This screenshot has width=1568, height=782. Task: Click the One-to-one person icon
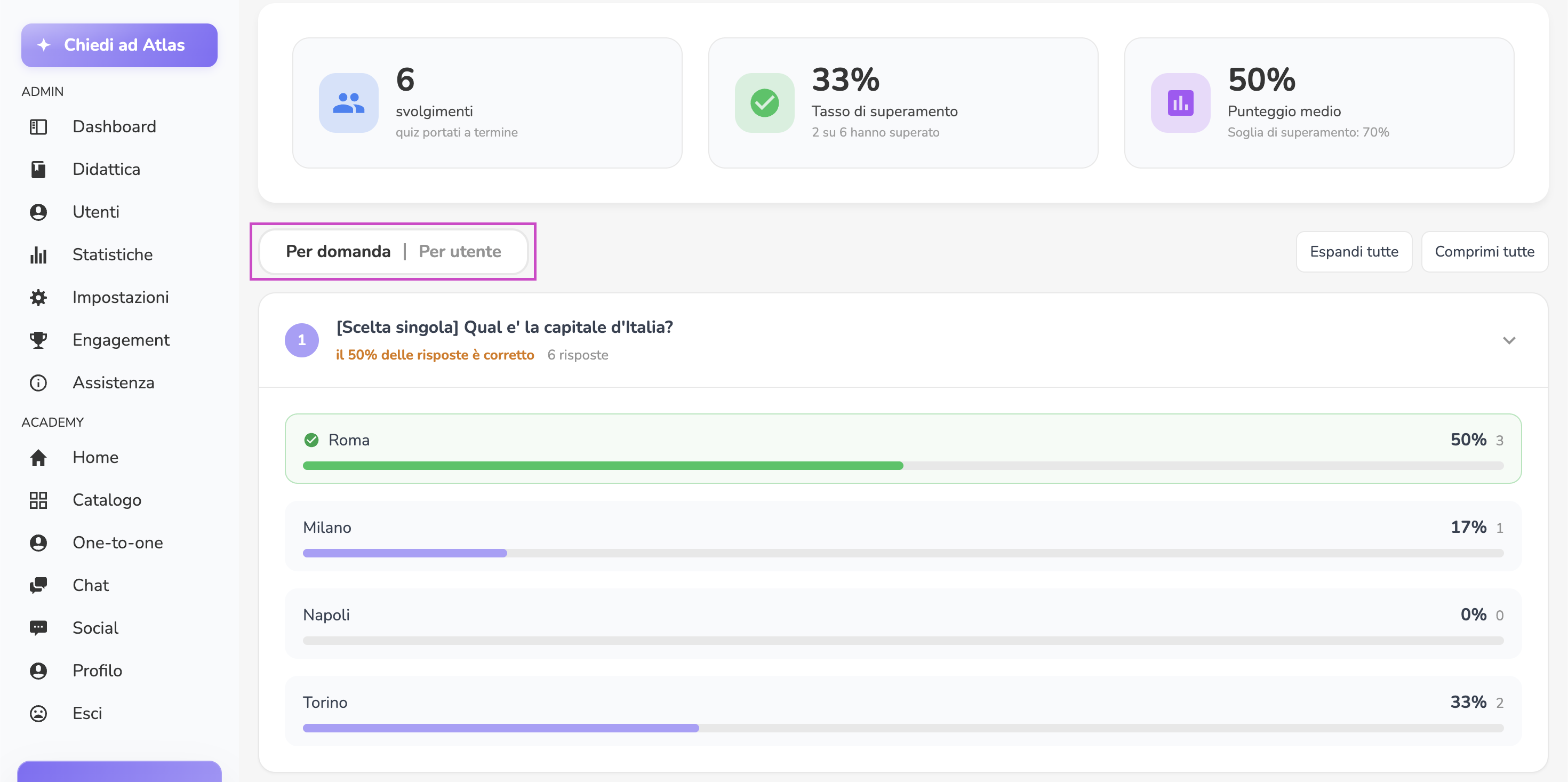[x=38, y=542]
